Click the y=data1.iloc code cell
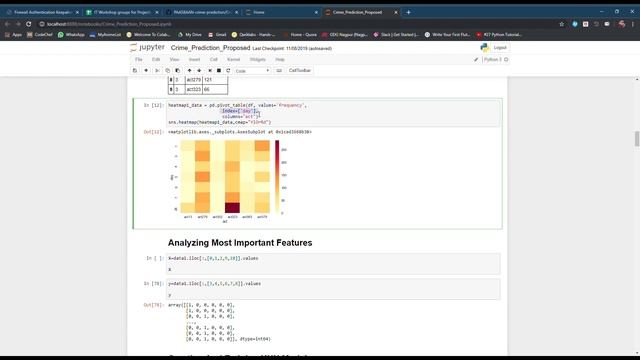640x360 pixels. (x=333, y=289)
